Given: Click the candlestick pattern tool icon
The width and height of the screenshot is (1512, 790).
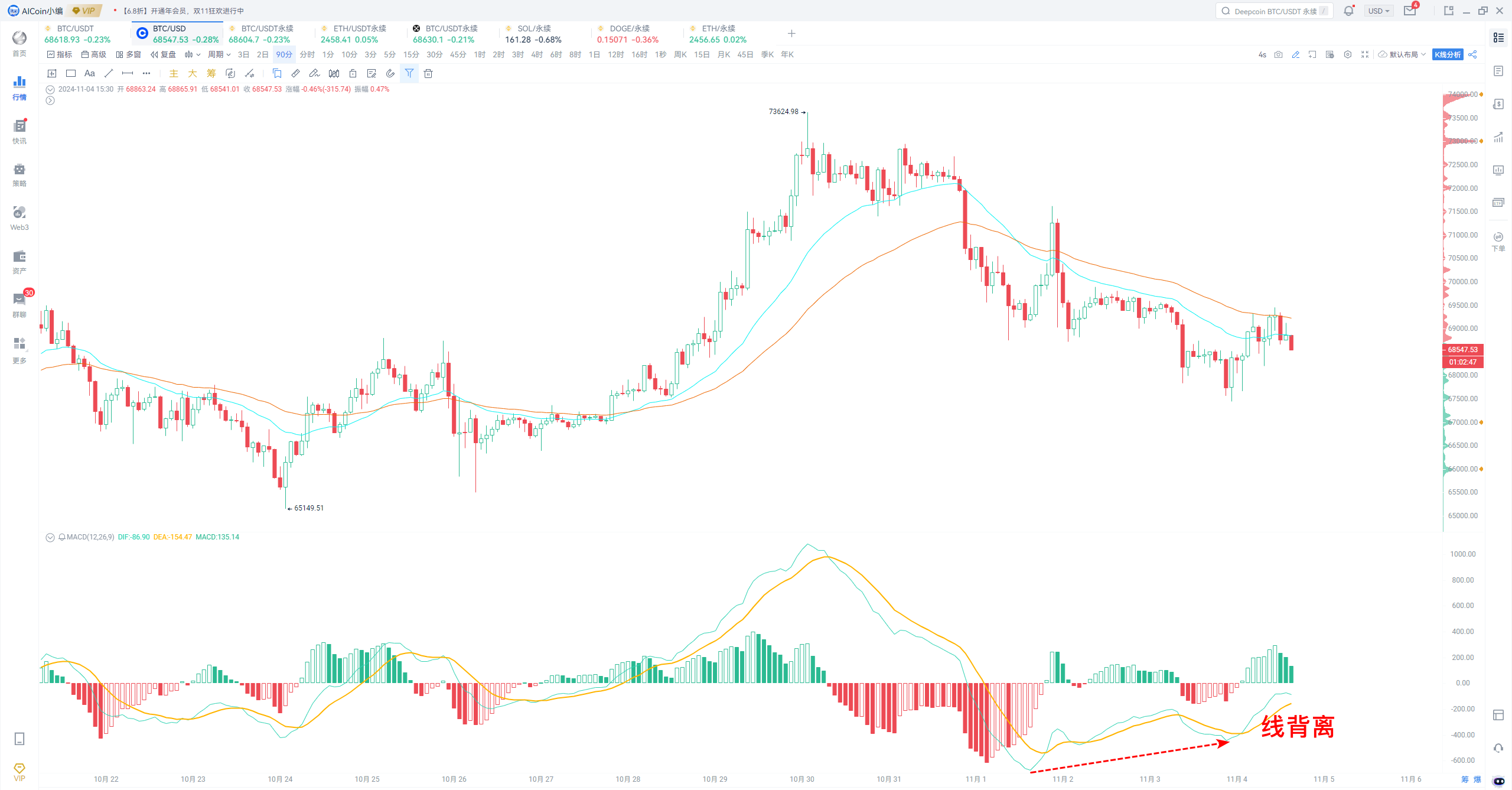Looking at the screenshot, I should click(x=334, y=73).
